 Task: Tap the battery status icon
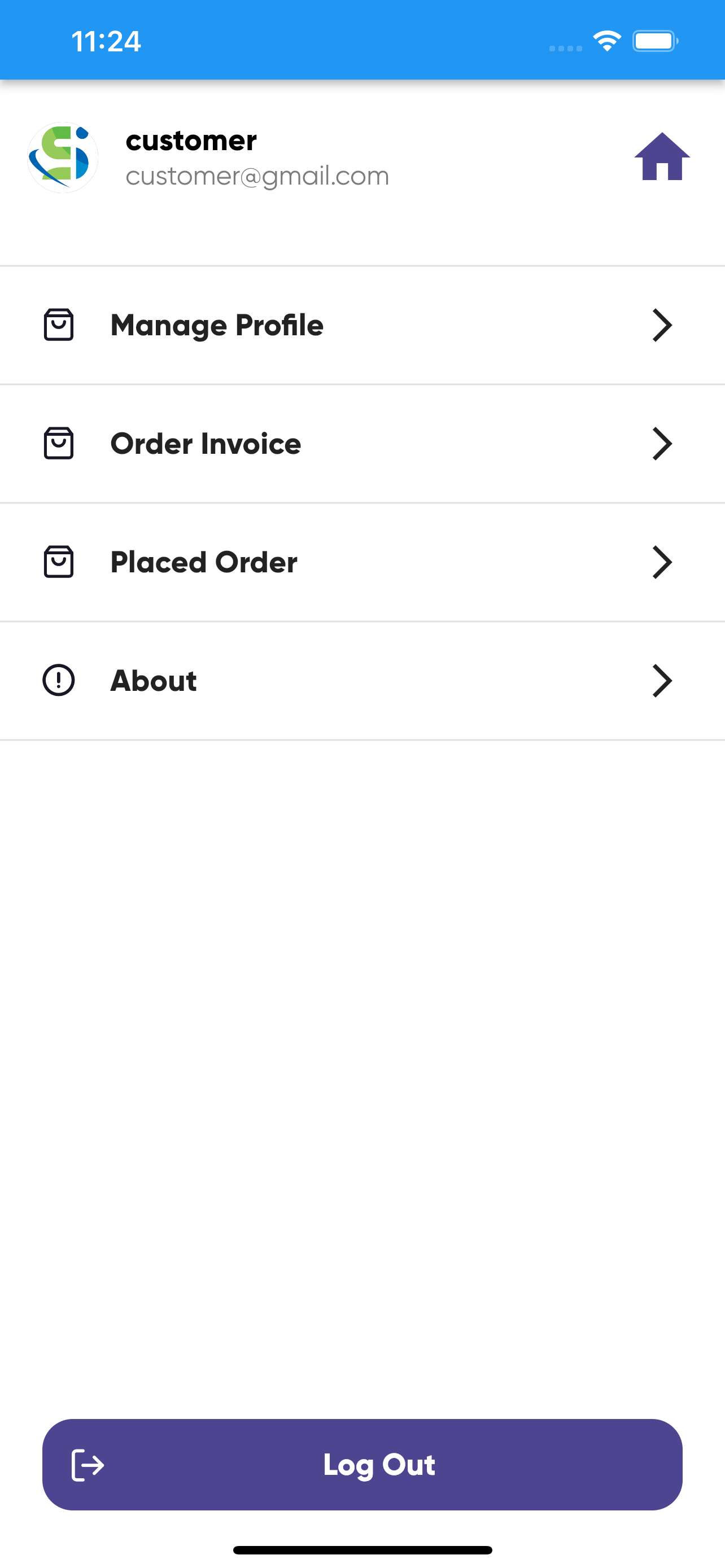coord(655,41)
